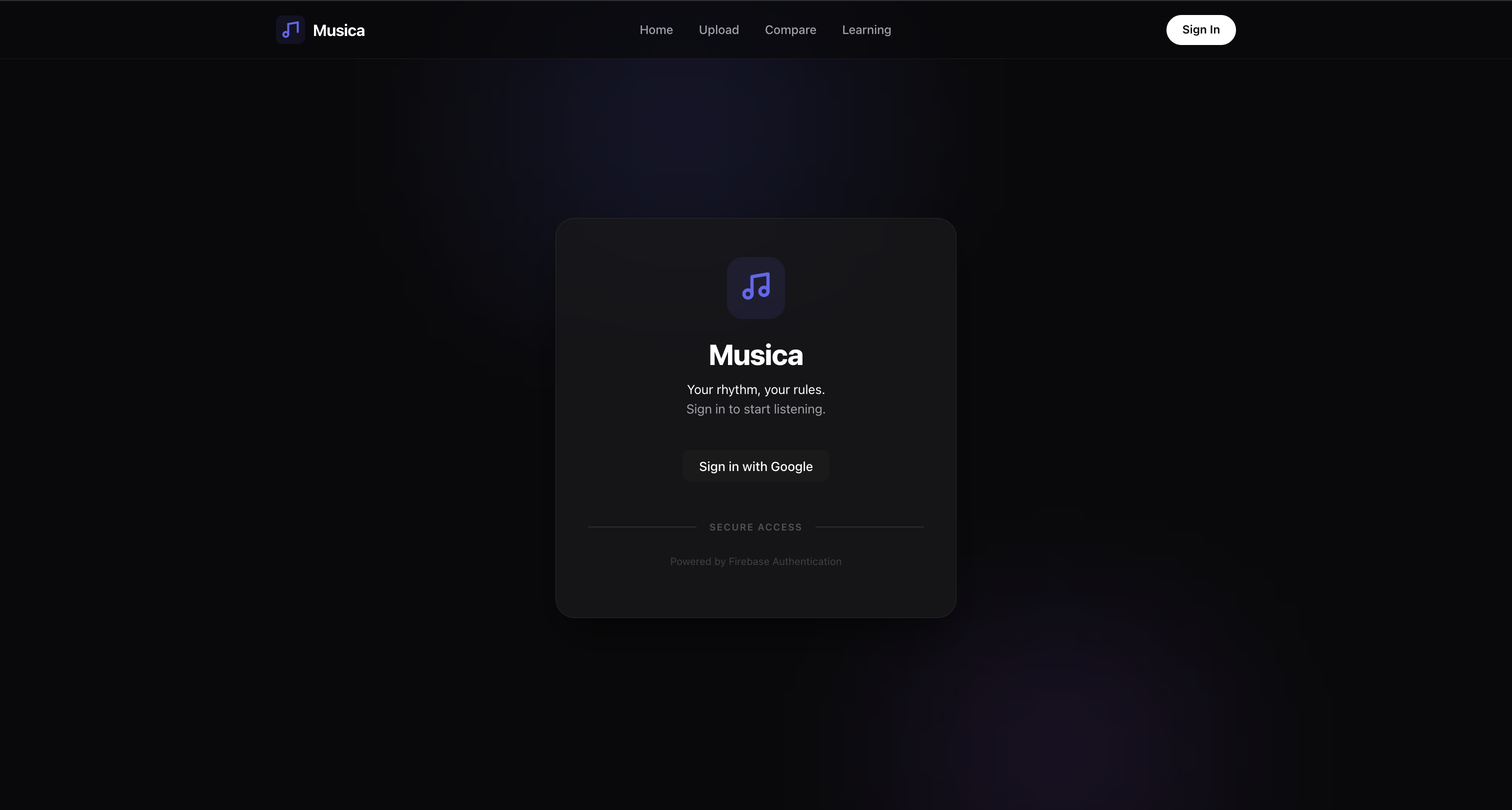Click the Powered by Firebase Authentication text

pyautogui.click(x=756, y=561)
